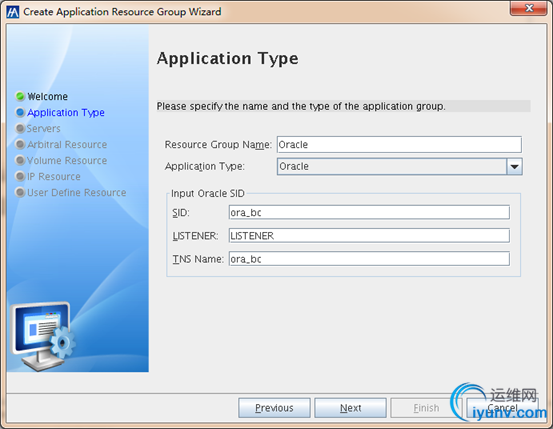Click the TNS Name input field
The width and height of the screenshot is (553, 429).
pyautogui.click(x=369, y=259)
